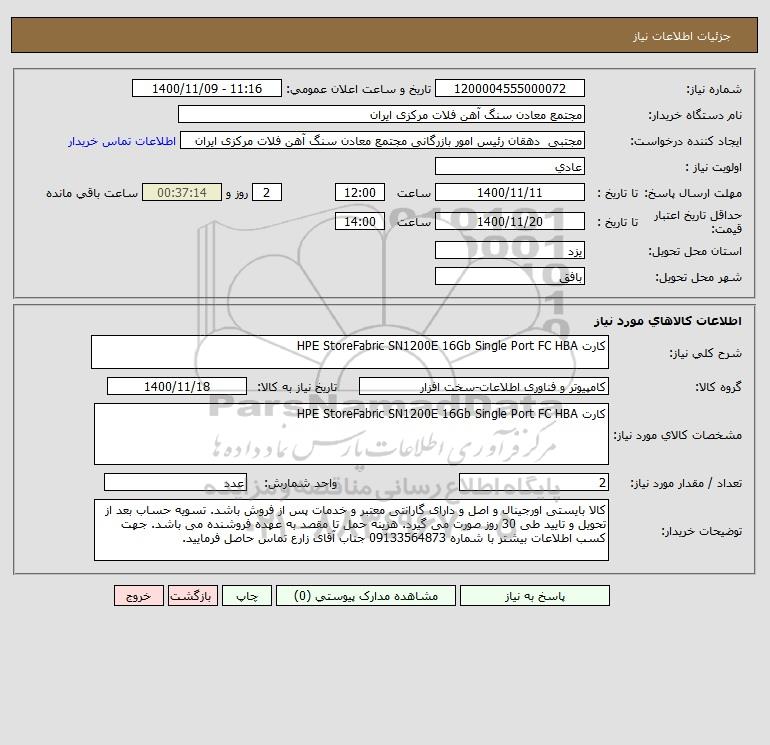The image size is (770, 745).
Task: Click the label 'توضیحات خریدار:'
Action: 701,531
